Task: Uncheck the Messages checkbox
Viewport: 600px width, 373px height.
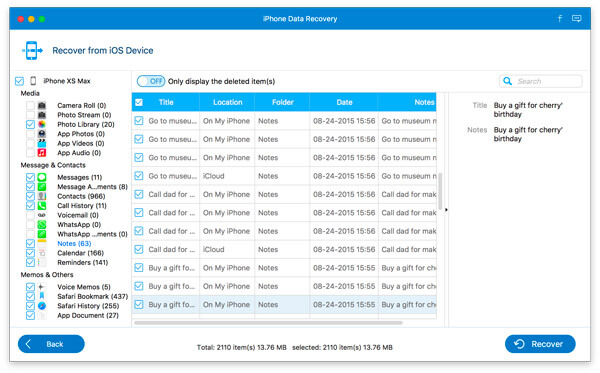Action: pyautogui.click(x=30, y=177)
